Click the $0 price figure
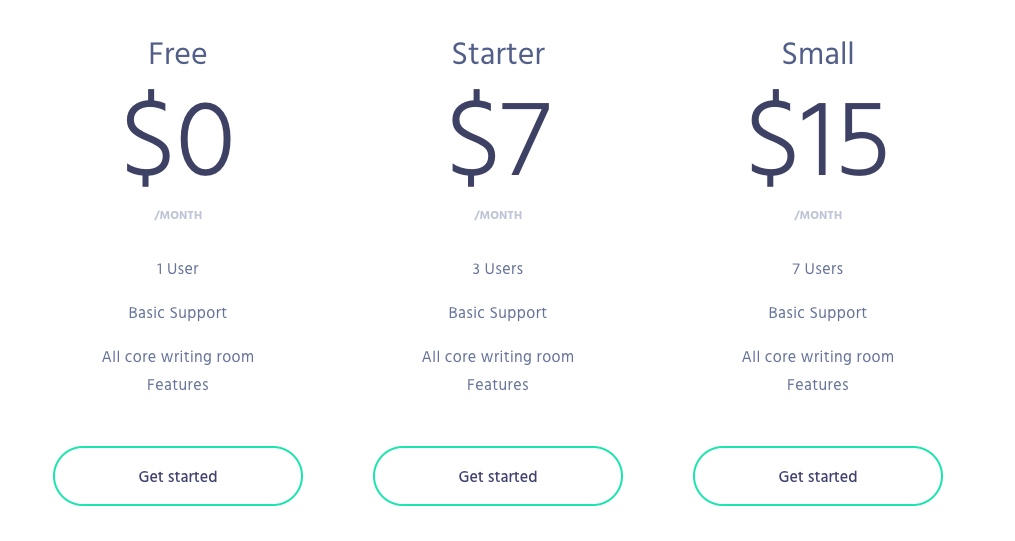This screenshot has height=541, width=1015. pos(177,138)
